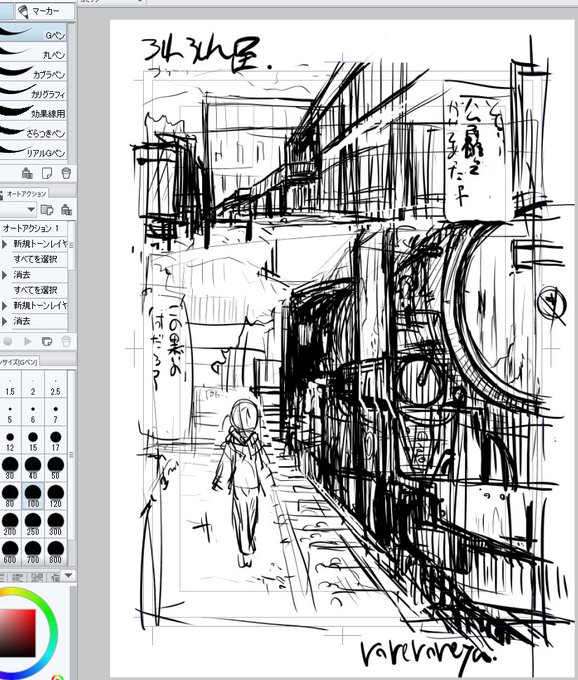This screenshot has height=680, width=578.
Task: Expand the last 消去 action
Action: (x=4, y=321)
